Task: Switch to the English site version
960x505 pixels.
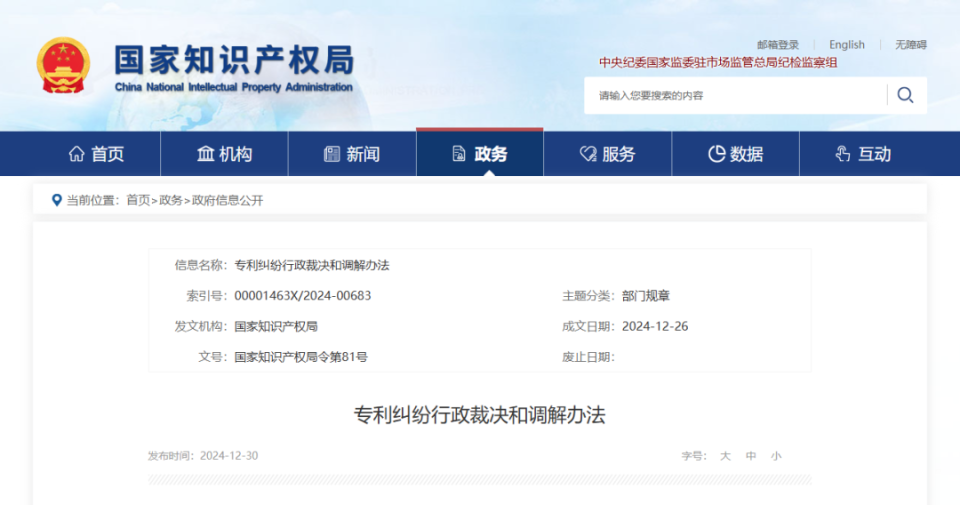Action: coord(847,45)
